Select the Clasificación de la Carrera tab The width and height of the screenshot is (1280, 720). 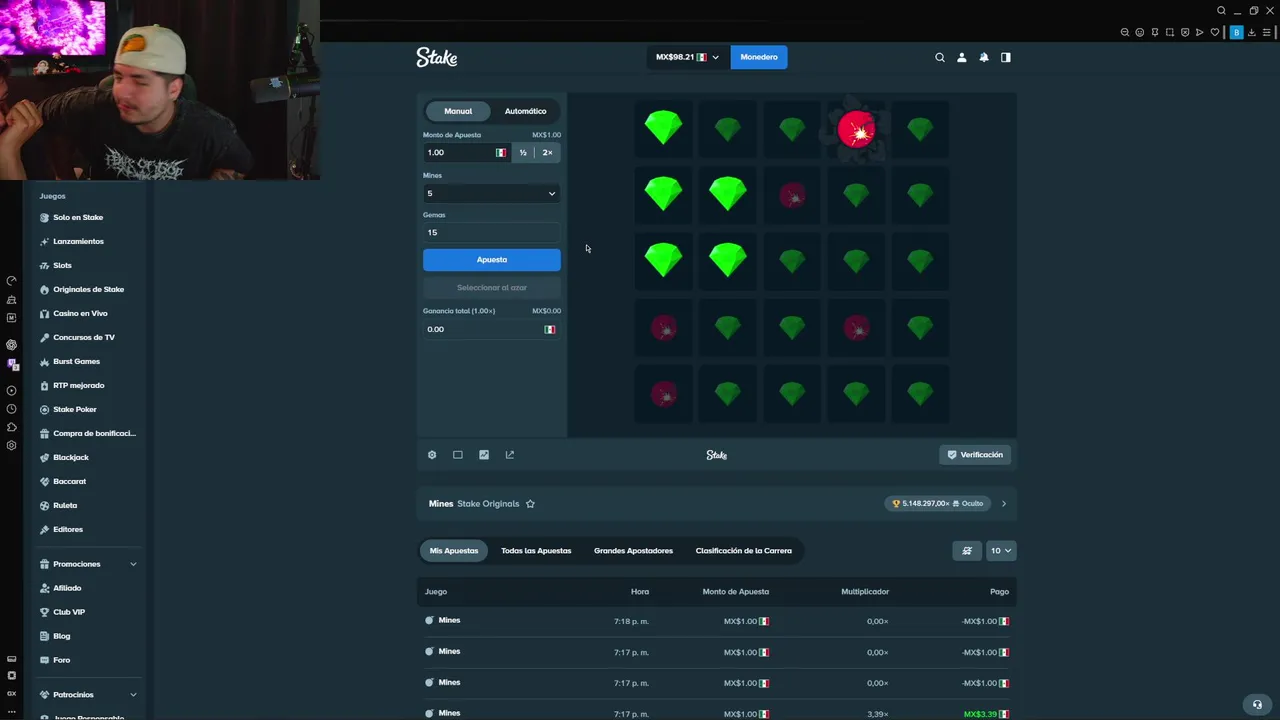743,550
